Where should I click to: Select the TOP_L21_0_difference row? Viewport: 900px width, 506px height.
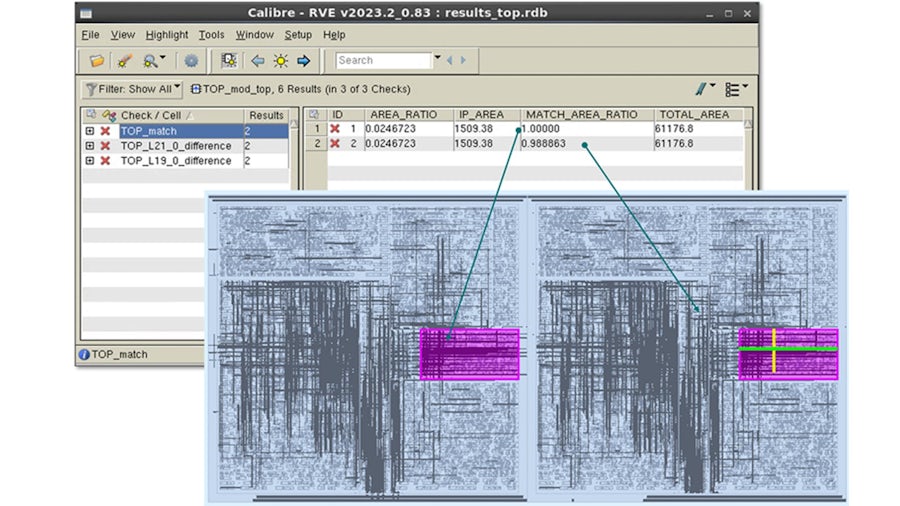coord(185,146)
